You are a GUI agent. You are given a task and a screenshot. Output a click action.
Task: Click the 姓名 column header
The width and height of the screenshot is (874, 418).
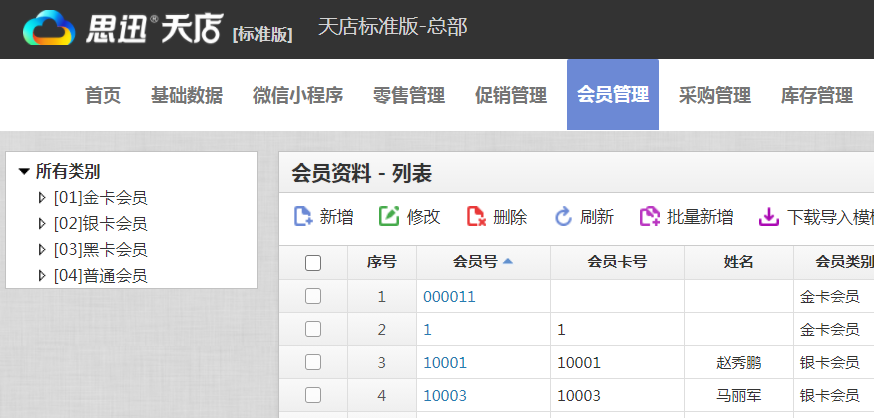point(739,262)
